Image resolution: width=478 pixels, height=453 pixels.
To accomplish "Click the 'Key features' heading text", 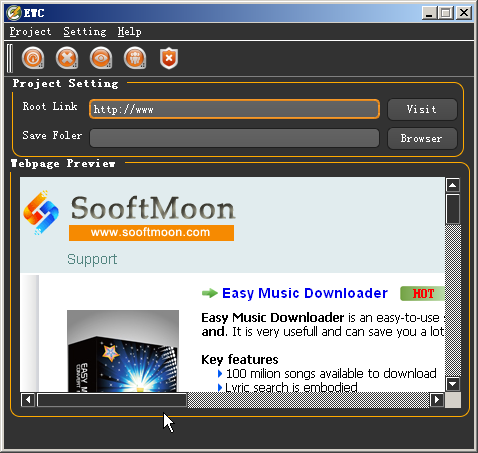I will (240, 360).
